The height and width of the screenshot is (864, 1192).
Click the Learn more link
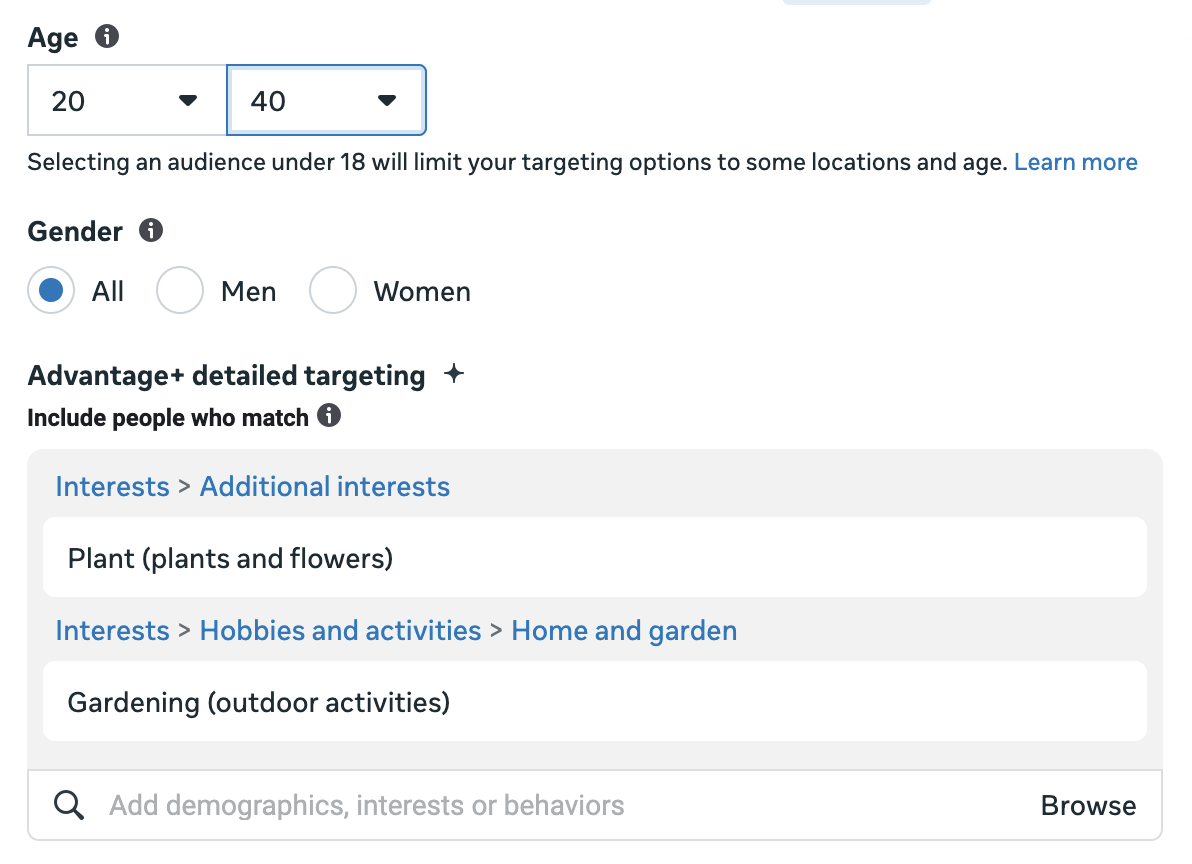coord(1075,162)
